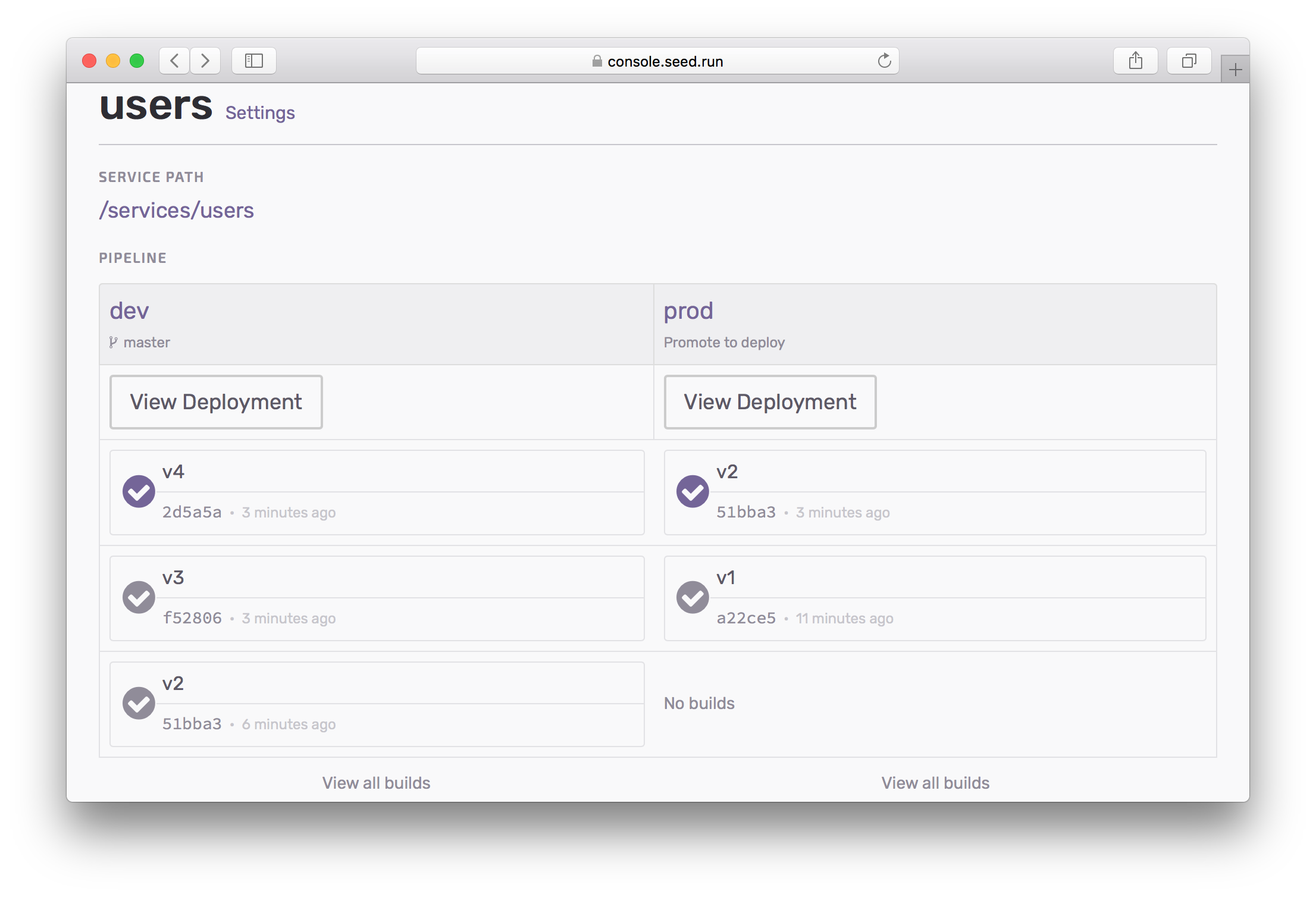Open the users service Settings link
Screen dimensions: 1316x897
tap(260, 112)
